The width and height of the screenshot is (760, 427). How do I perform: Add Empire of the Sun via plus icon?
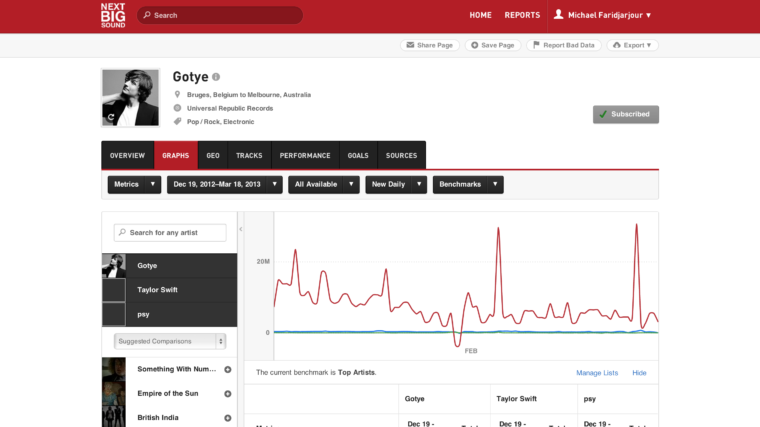228,394
